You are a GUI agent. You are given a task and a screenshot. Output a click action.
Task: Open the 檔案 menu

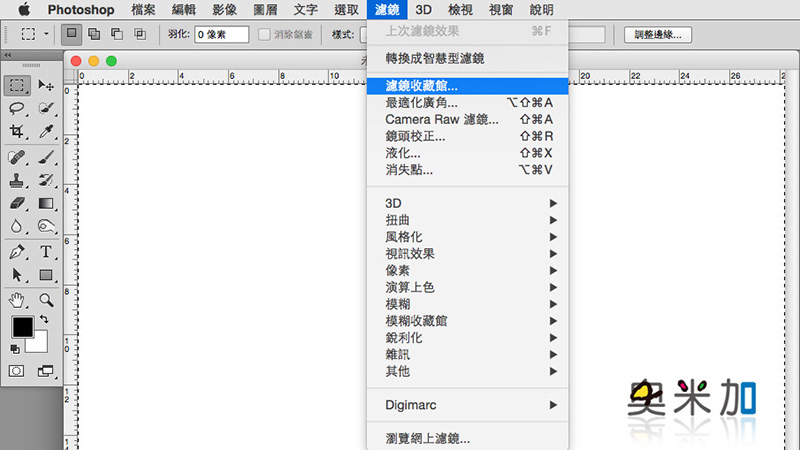pos(143,9)
